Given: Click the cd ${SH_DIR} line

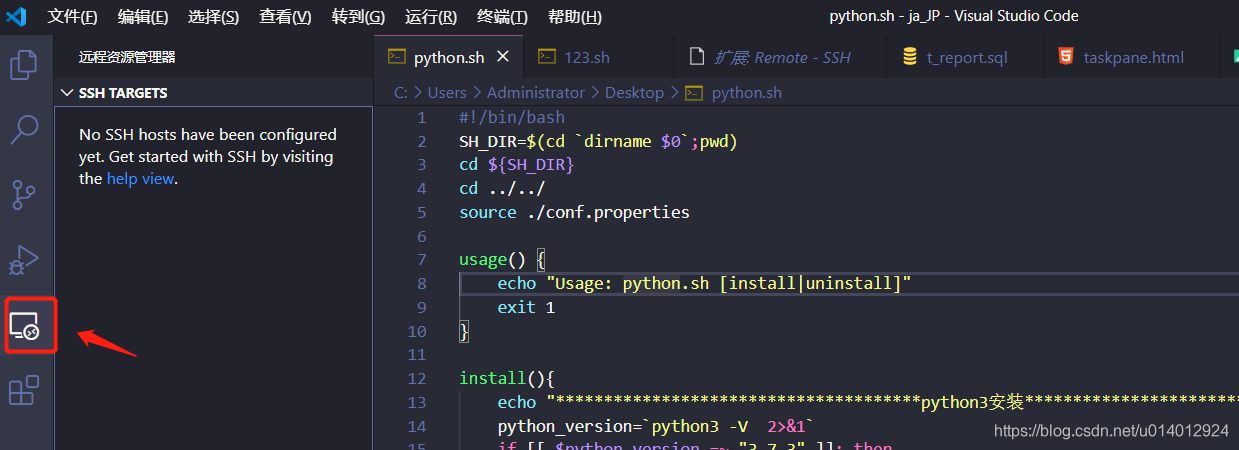Looking at the screenshot, I should click(517, 165).
